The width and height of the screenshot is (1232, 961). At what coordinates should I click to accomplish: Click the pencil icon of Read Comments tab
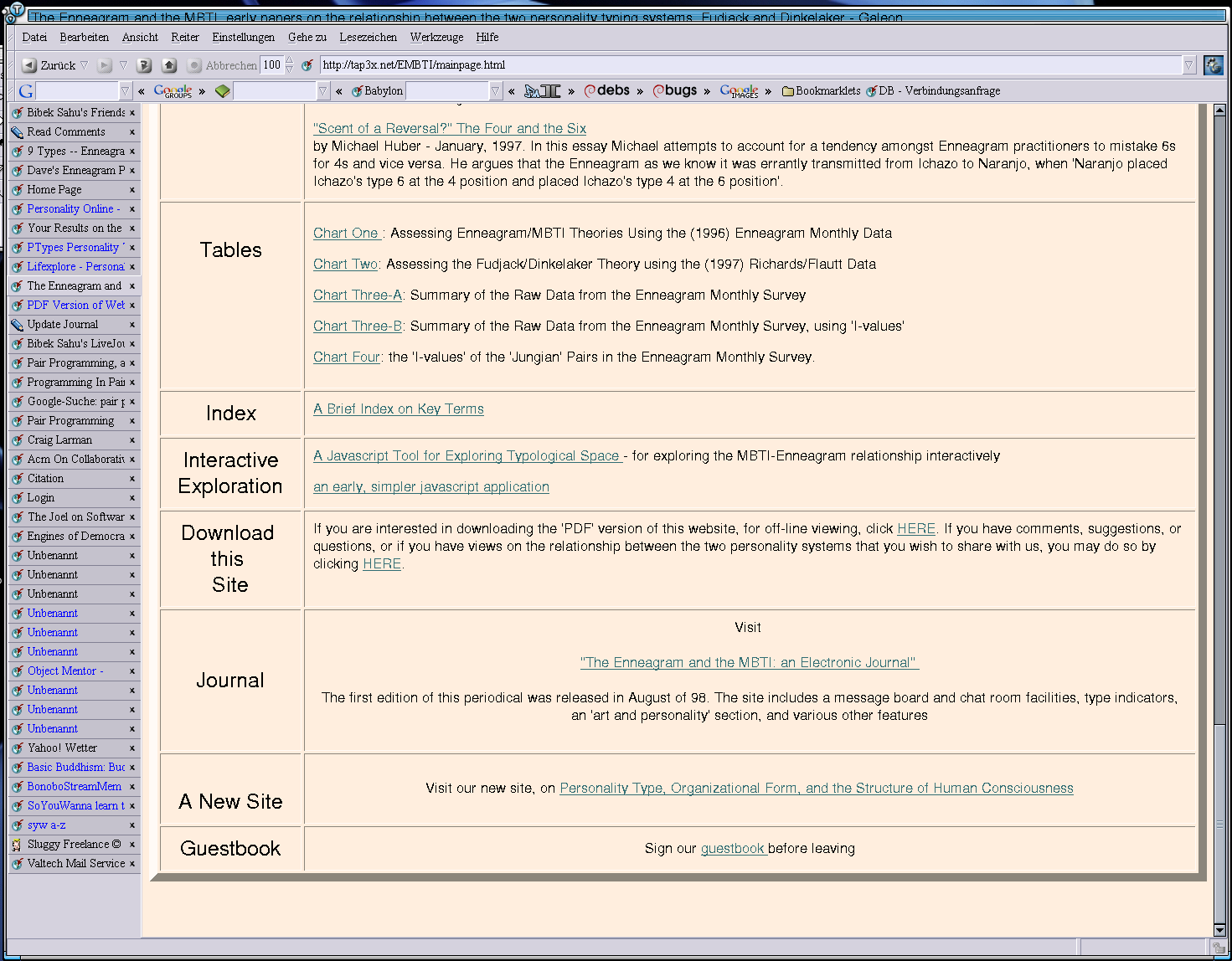click(x=17, y=132)
